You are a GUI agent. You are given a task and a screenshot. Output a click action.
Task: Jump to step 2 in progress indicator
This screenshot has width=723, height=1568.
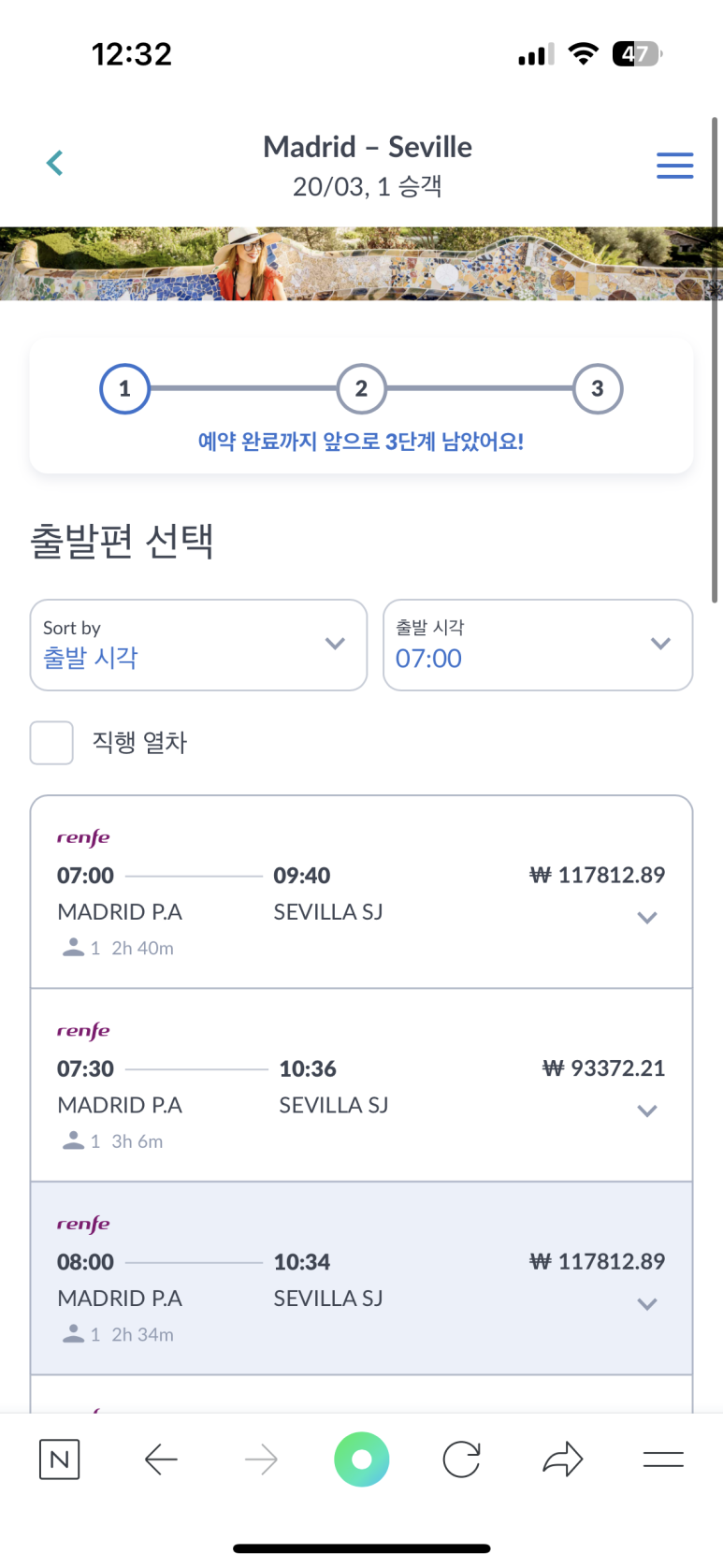[361, 388]
